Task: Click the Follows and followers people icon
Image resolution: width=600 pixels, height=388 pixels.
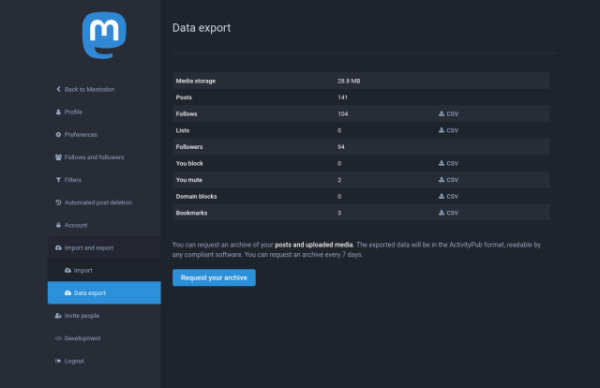Action: pos(58,157)
